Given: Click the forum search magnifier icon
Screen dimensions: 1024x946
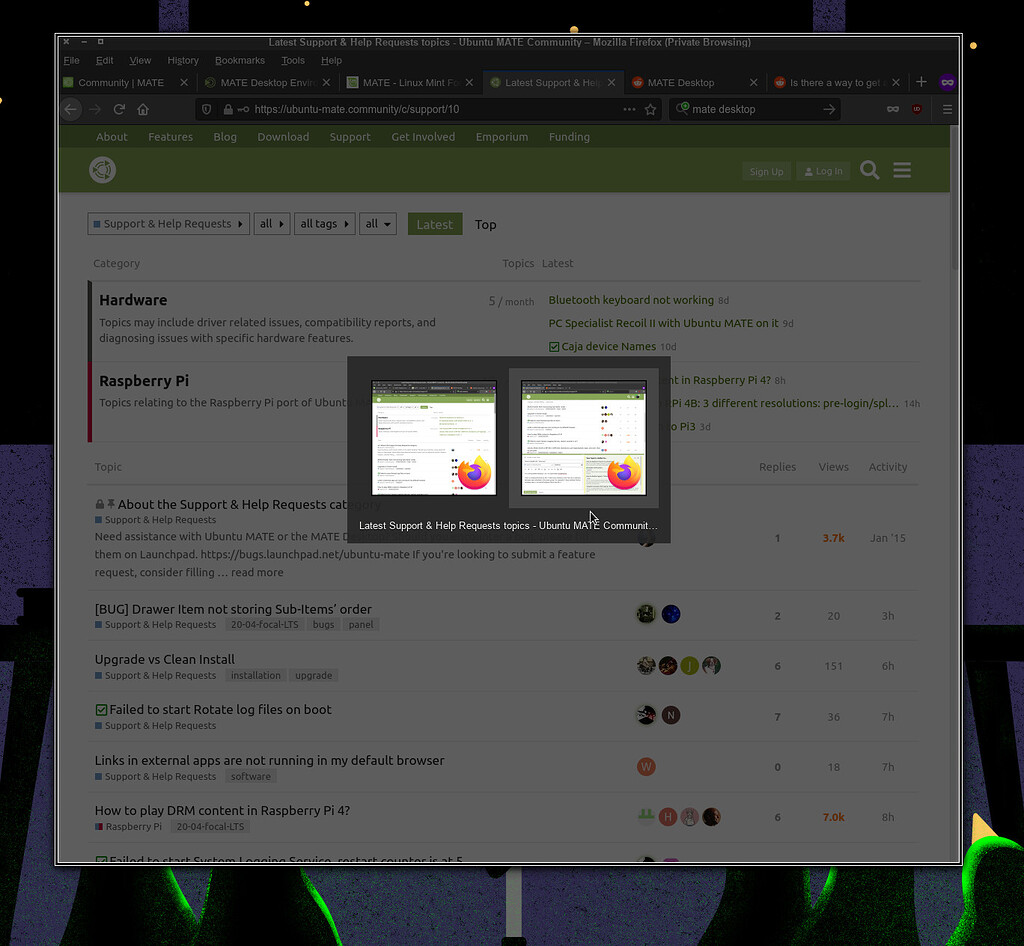Looking at the screenshot, I should pos(869,171).
